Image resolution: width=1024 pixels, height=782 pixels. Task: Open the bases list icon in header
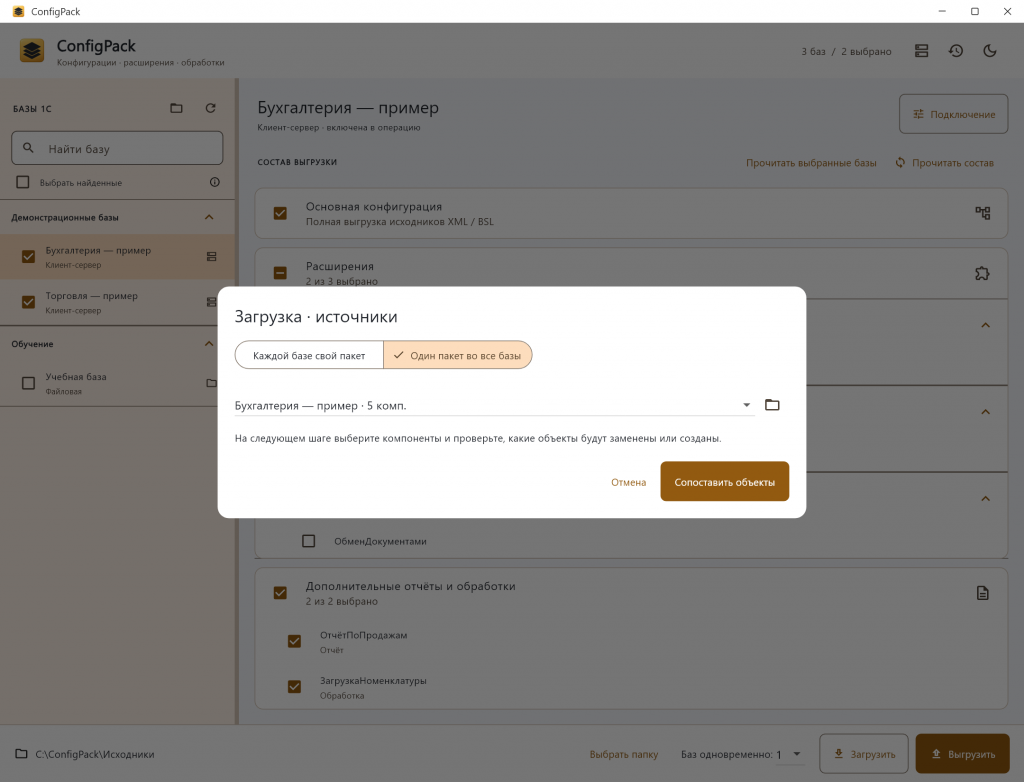(x=921, y=51)
